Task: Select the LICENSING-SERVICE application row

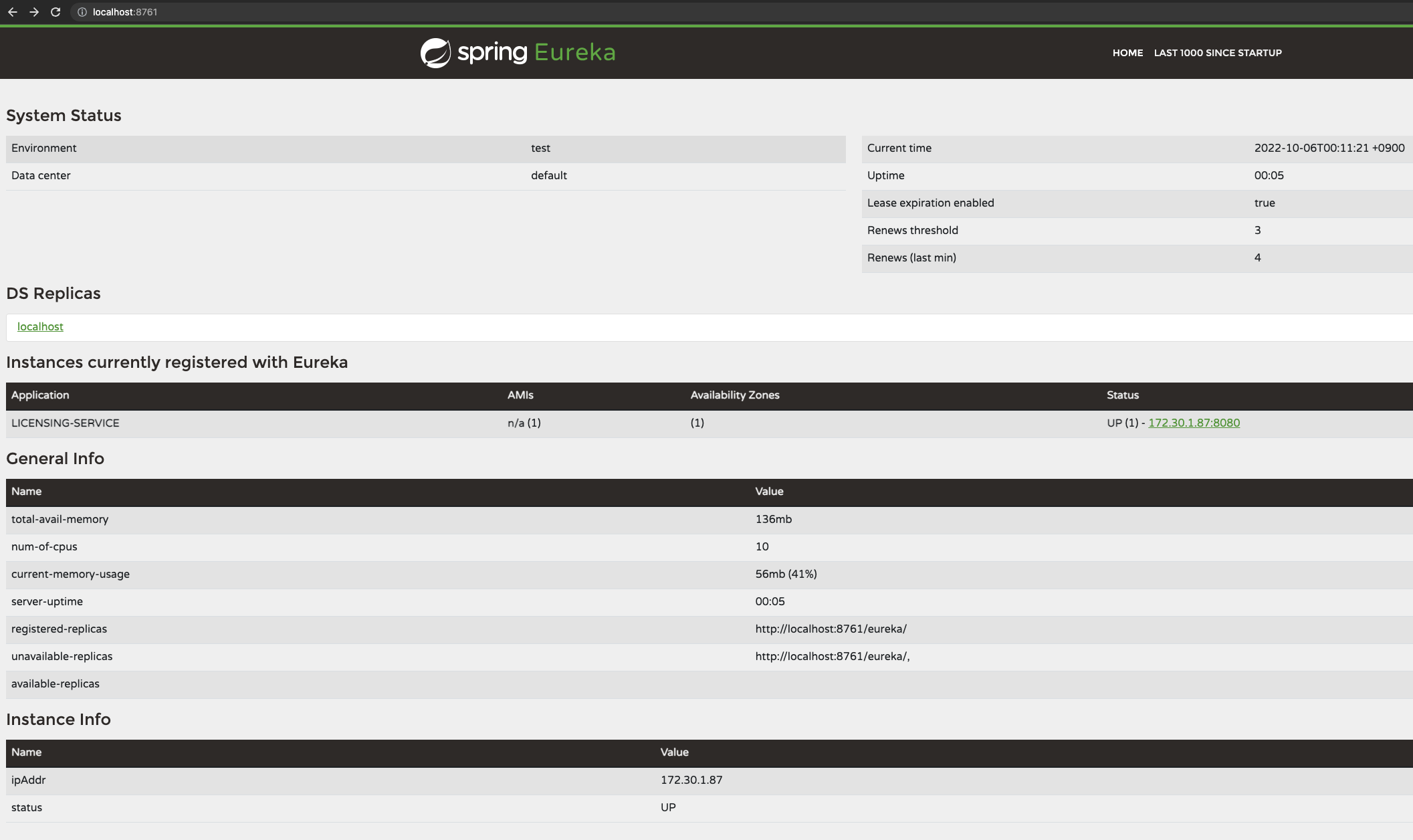Action: (x=66, y=423)
